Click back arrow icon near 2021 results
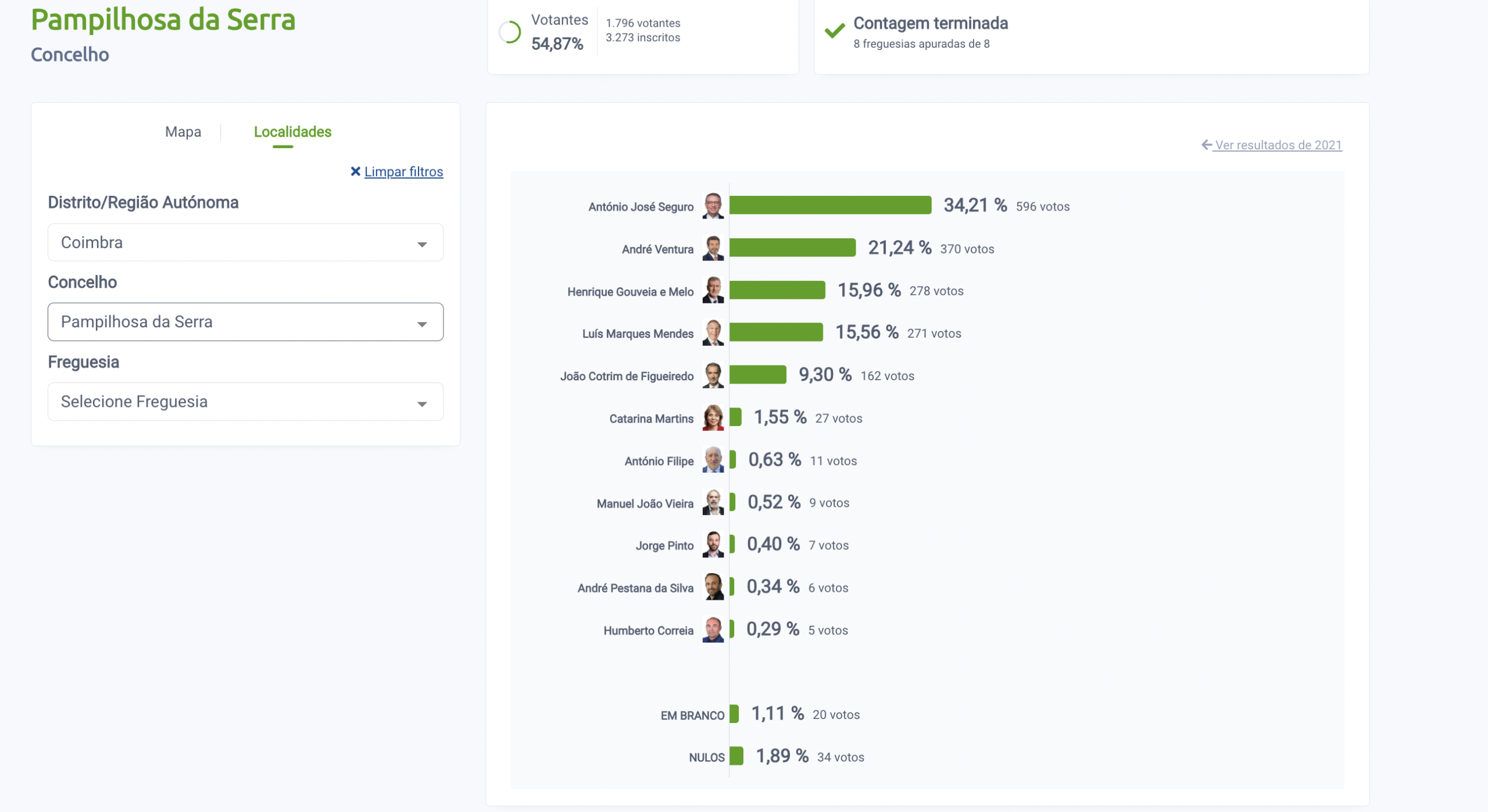Image resolution: width=1488 pixels, height=812 pixels. pyautogui.click(x=1207, y=145)
